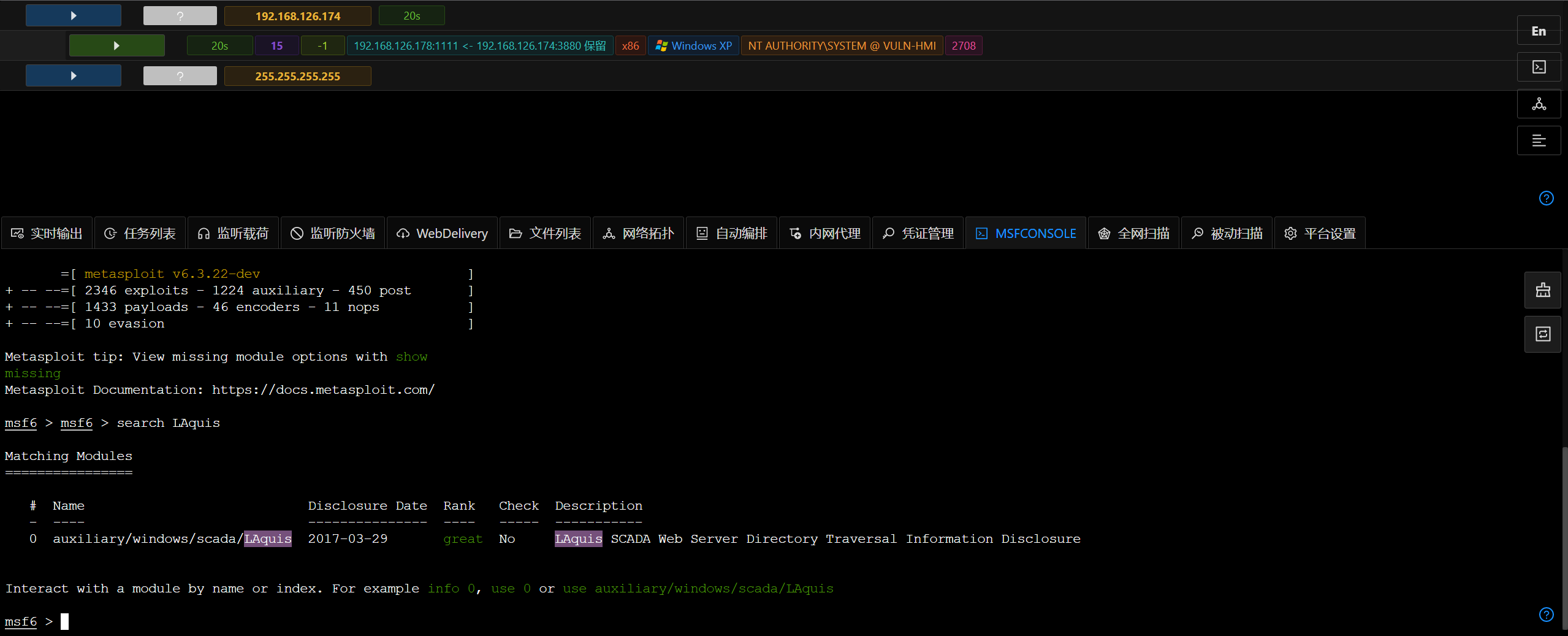Screen dimensions: 1568x636
Task: Expand the 192.168.126.174 host row arrow
Action: (74, 16)
